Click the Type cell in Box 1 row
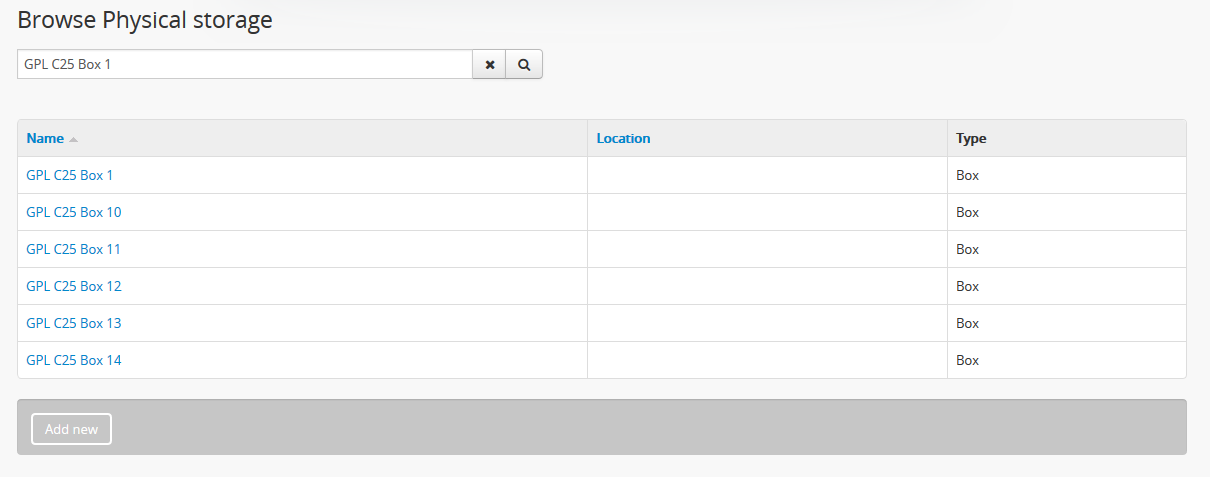The height and width of the screenshot is (477, 1210). (x=967, y=175)
